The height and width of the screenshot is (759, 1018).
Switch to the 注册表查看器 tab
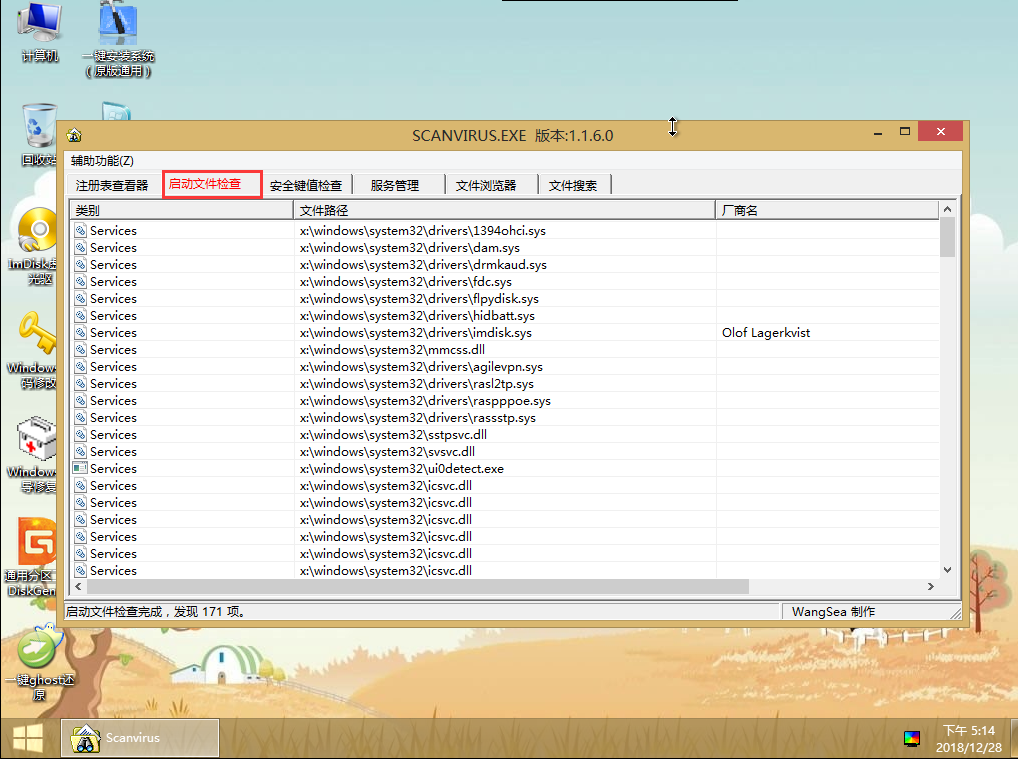click(112, 185)
